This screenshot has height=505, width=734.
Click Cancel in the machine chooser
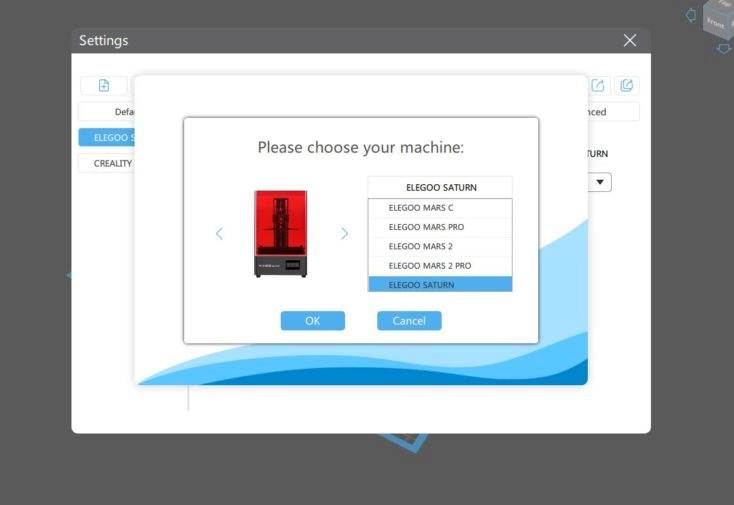click(409, 321)
